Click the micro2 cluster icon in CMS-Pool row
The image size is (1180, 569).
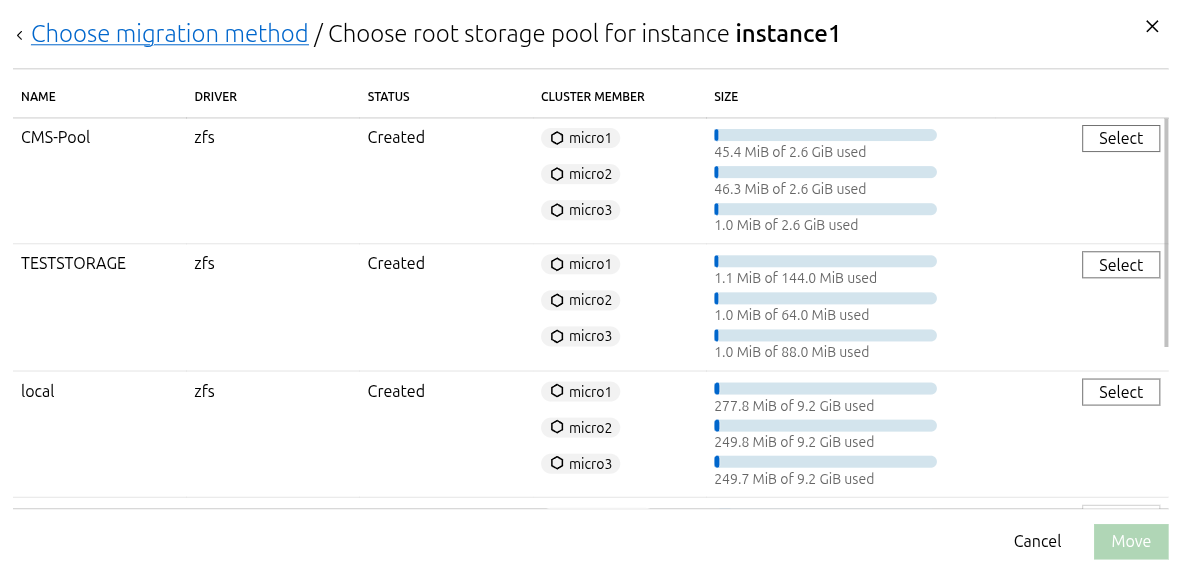click(557, 174)
